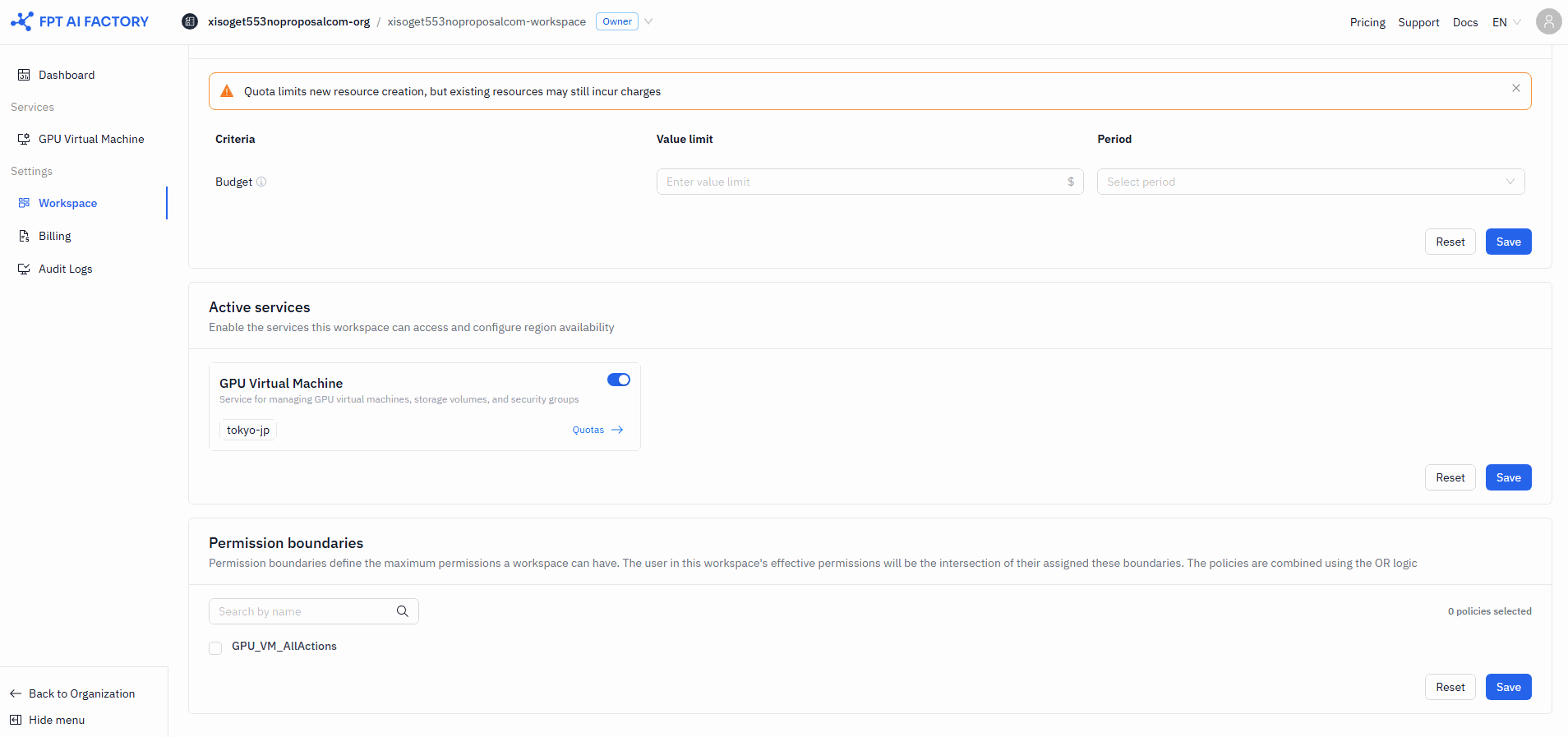
Task: Click the Search by name field
Action: click(313, 611)
